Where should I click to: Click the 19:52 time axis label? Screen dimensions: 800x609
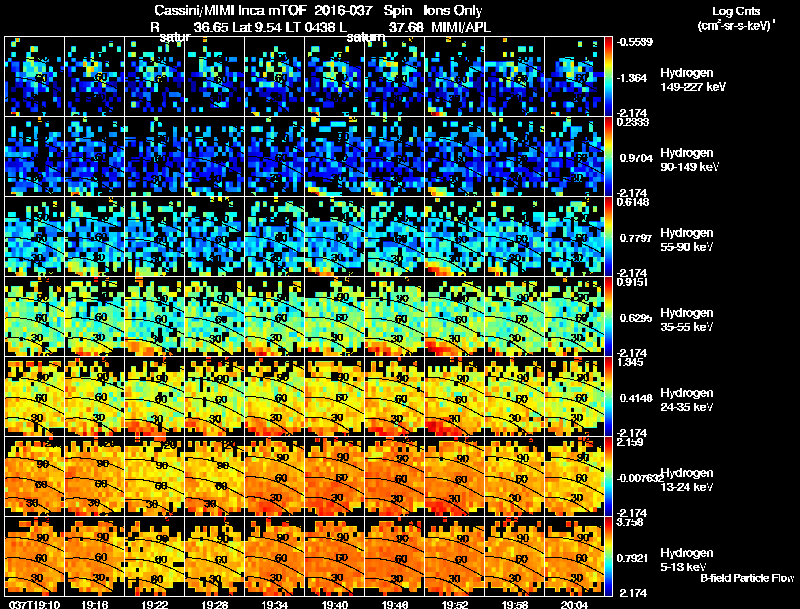pyautogui.click(x=455, y=604)
